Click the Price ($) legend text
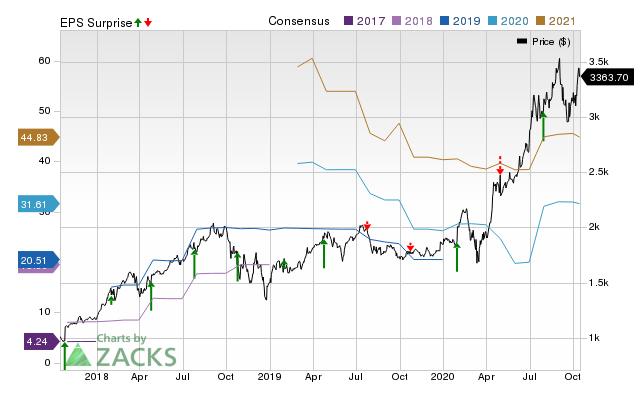Screen dimensions: 640x405 551,41
